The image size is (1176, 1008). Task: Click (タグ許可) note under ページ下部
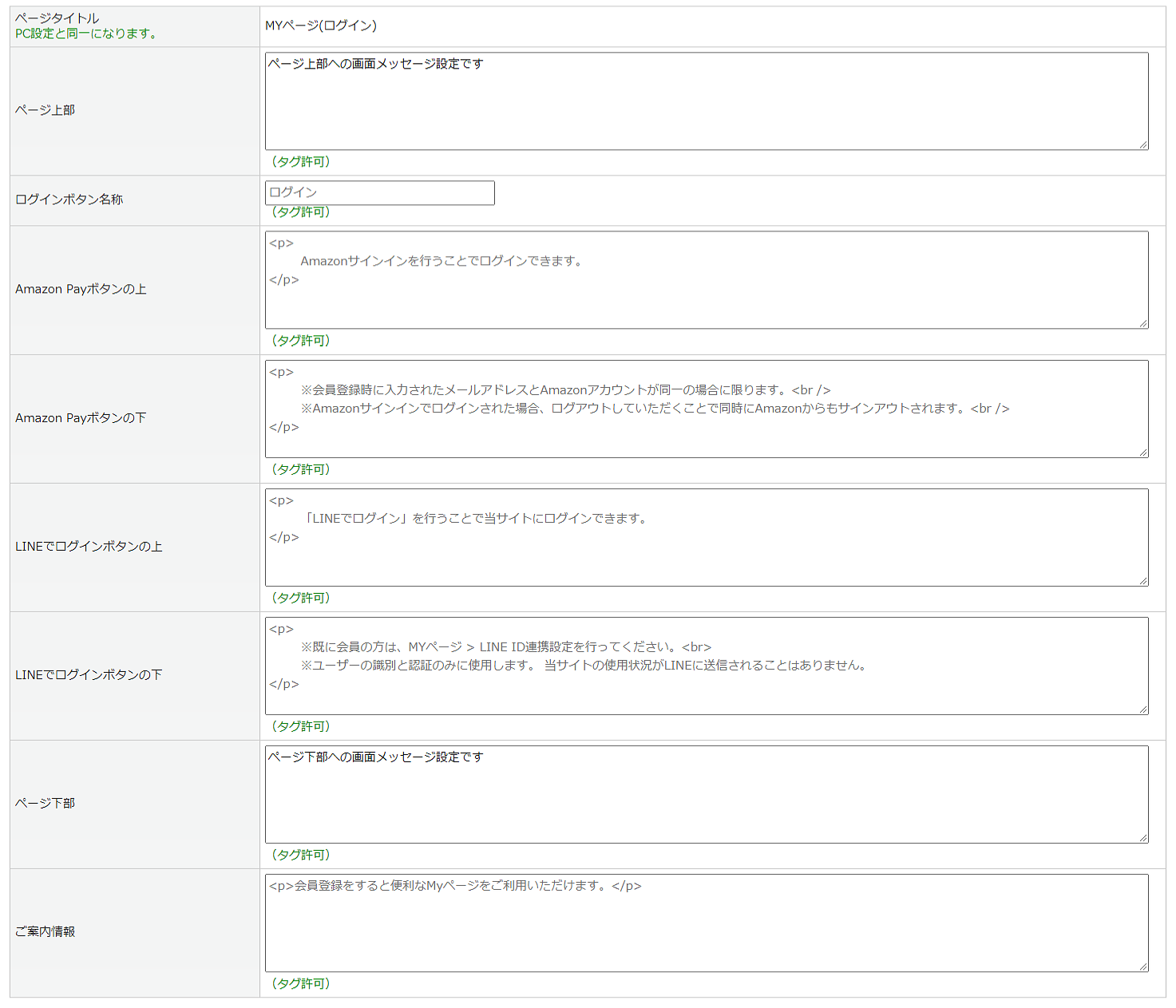pos(300,855)
